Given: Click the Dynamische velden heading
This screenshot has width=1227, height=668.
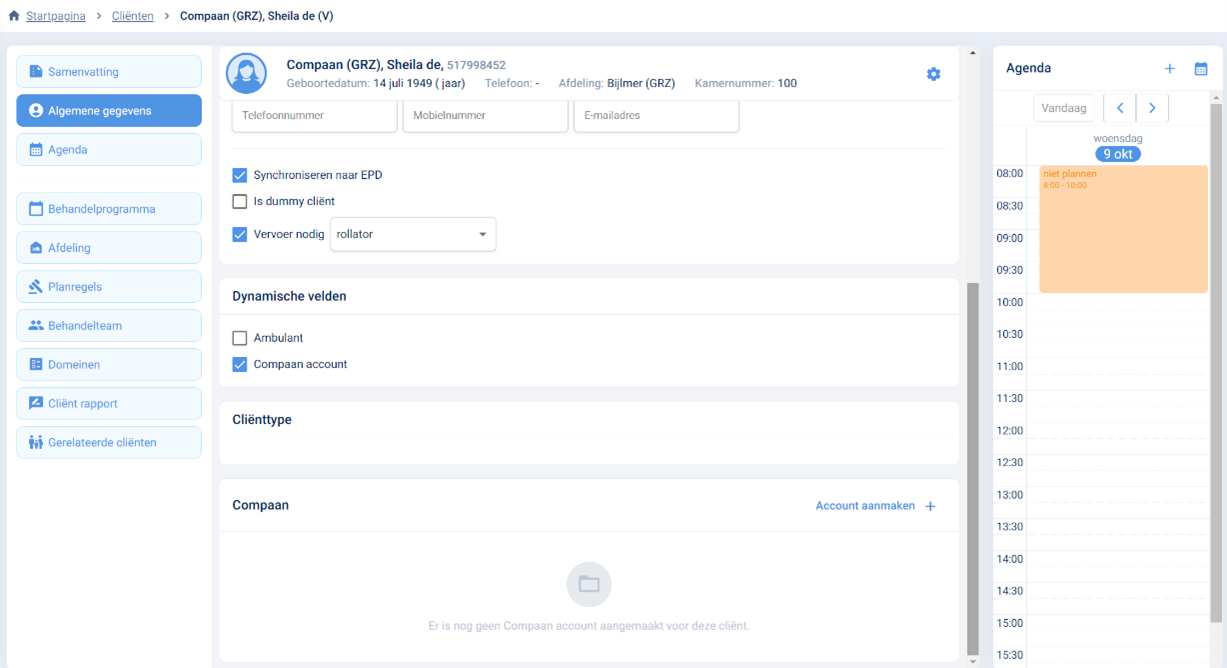Looking at the screenshot, I should (290, 296).
